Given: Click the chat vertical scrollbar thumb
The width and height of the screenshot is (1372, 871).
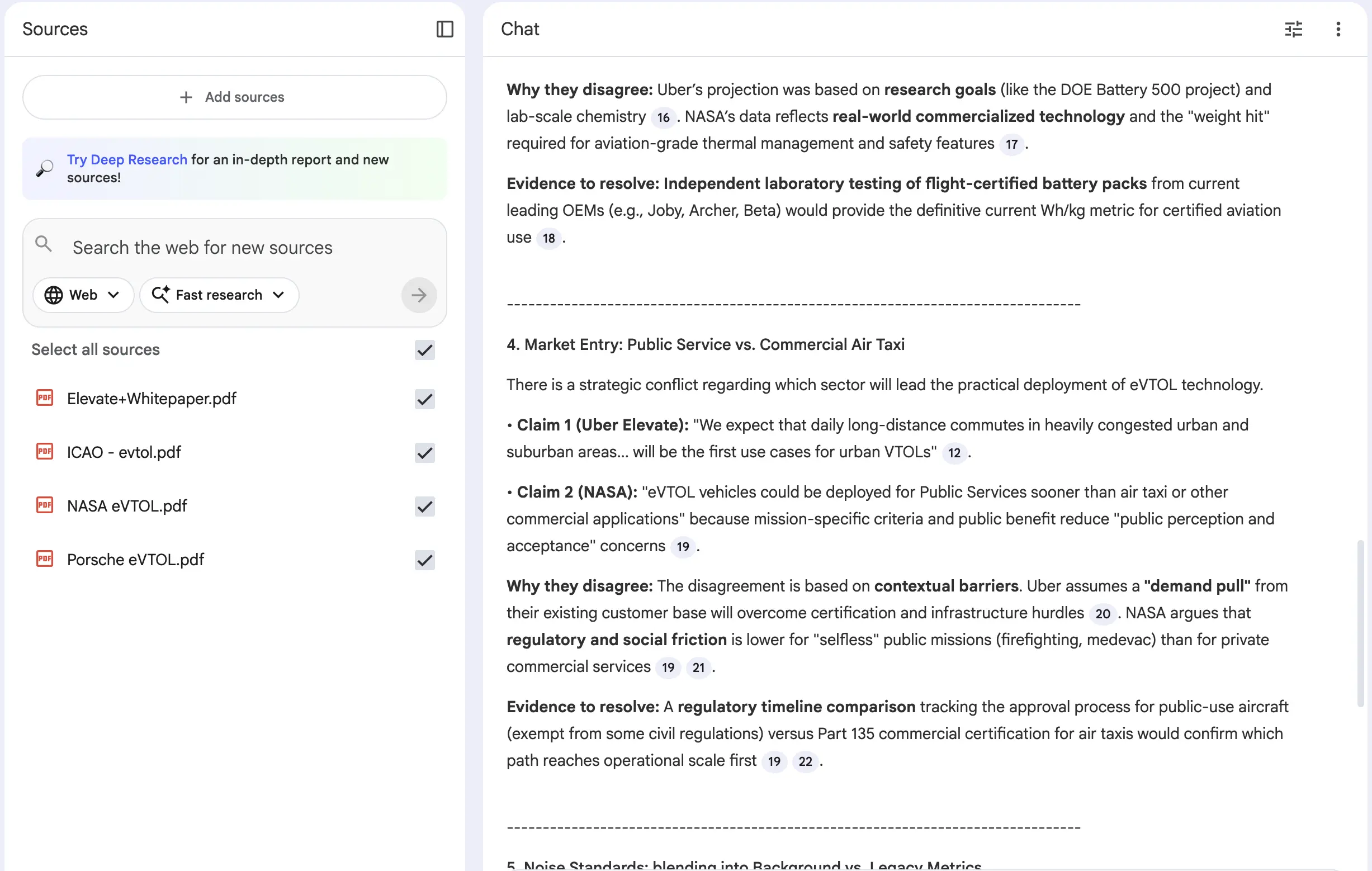Looking at the screenshot, I should tap(1360, 623).
